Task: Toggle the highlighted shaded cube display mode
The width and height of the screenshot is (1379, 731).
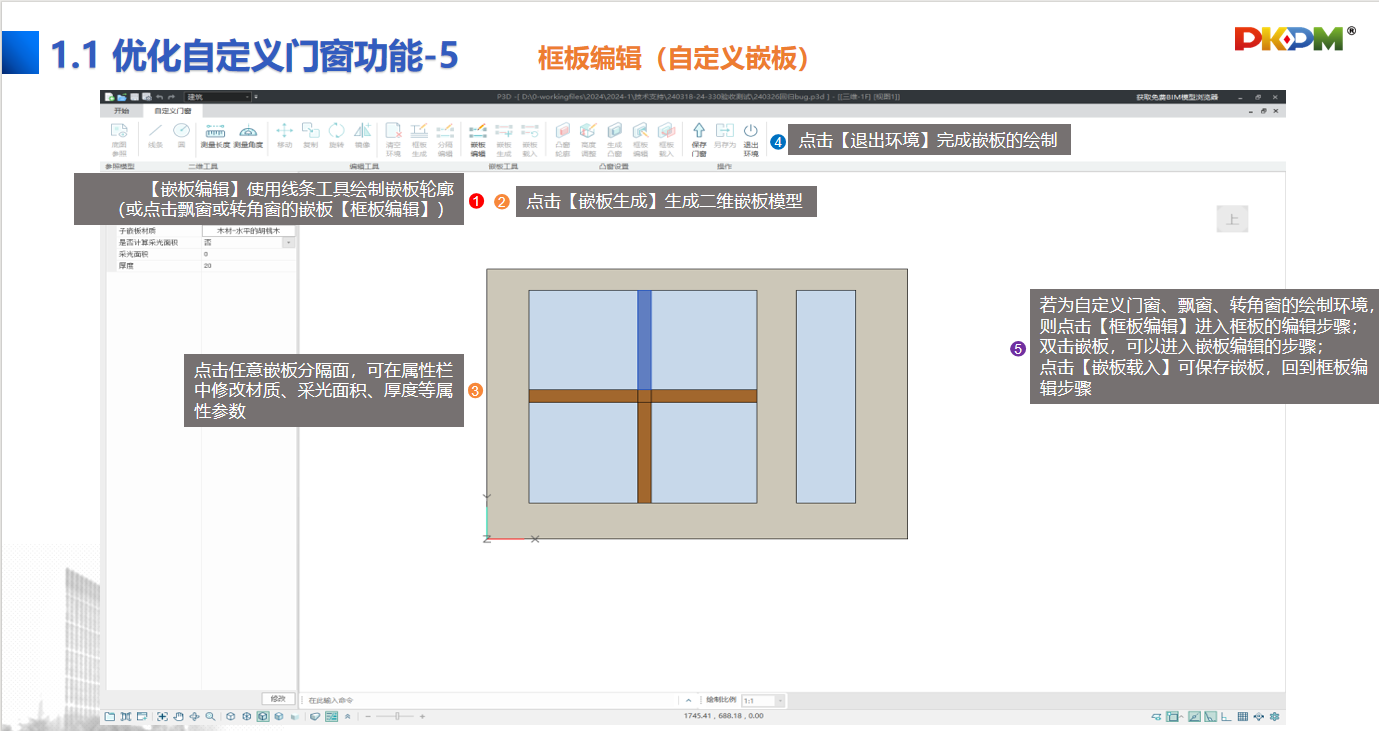Action: point(262,716)
